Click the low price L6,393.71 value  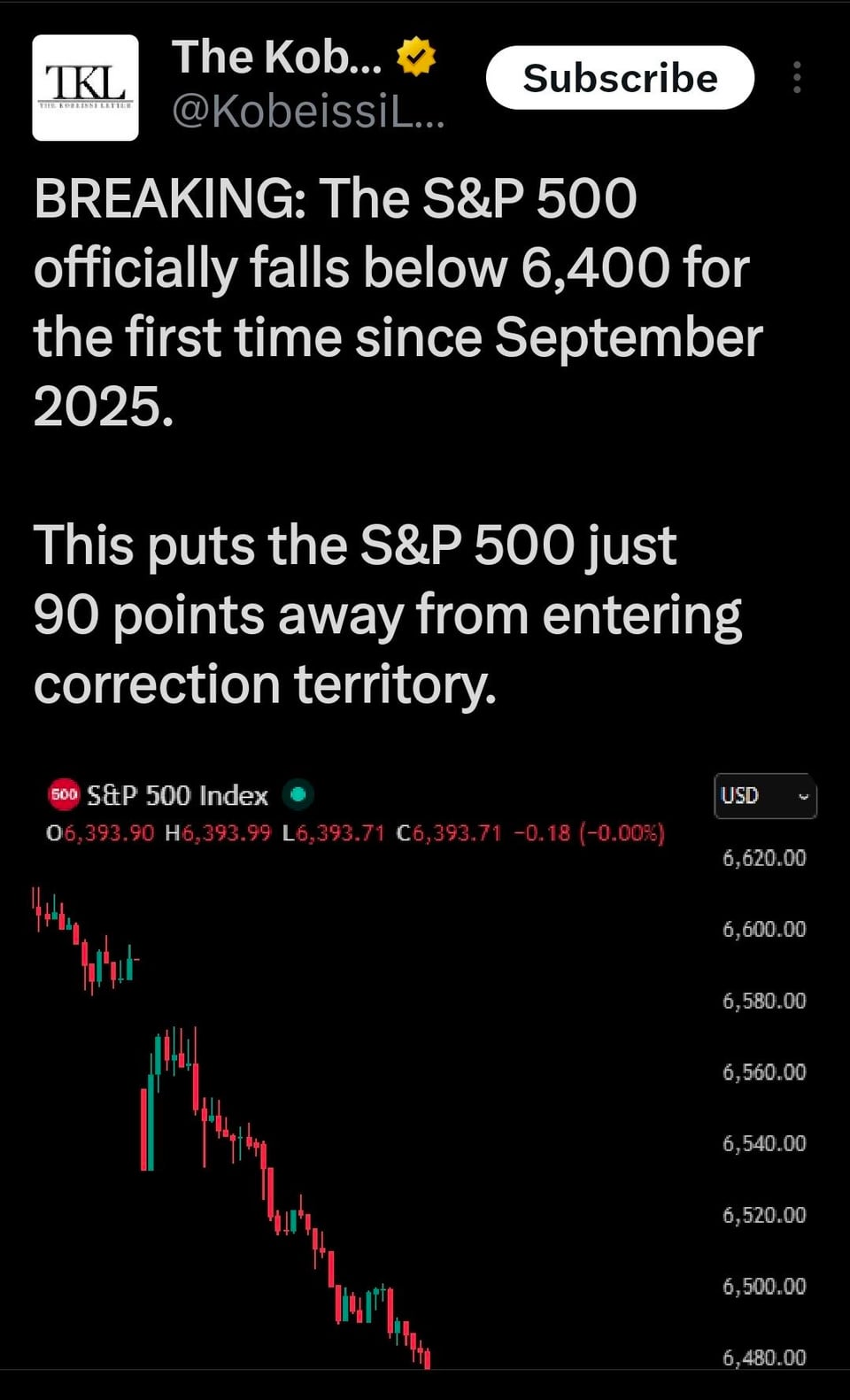334,833
